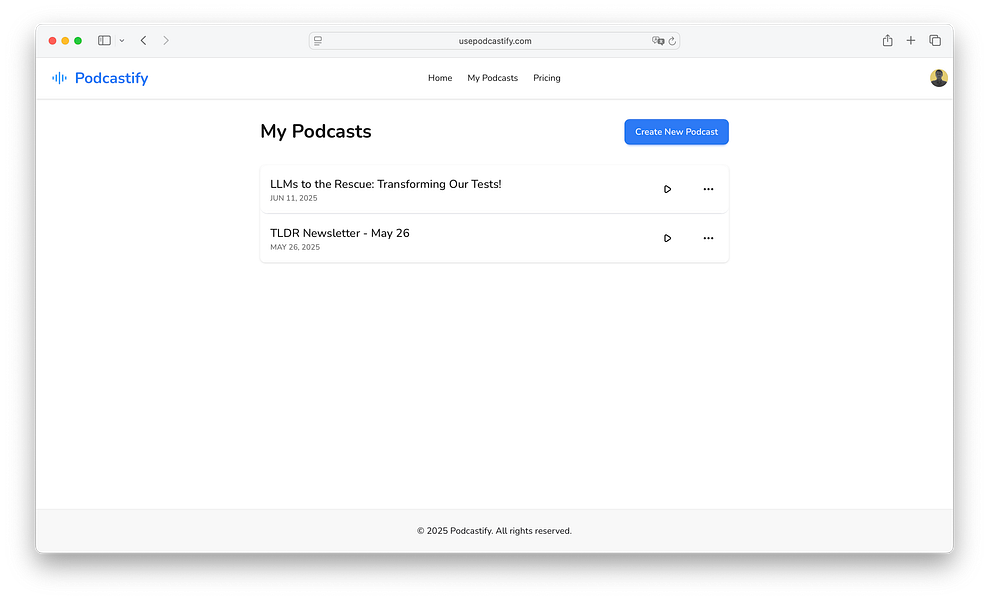Toggle the Safari sidebar panel
989x600 pixels.
coord(104,40)
